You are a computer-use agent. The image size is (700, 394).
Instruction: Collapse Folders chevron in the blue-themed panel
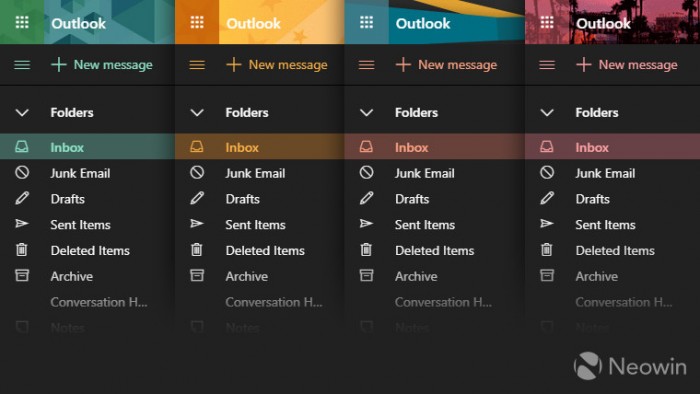367,112
